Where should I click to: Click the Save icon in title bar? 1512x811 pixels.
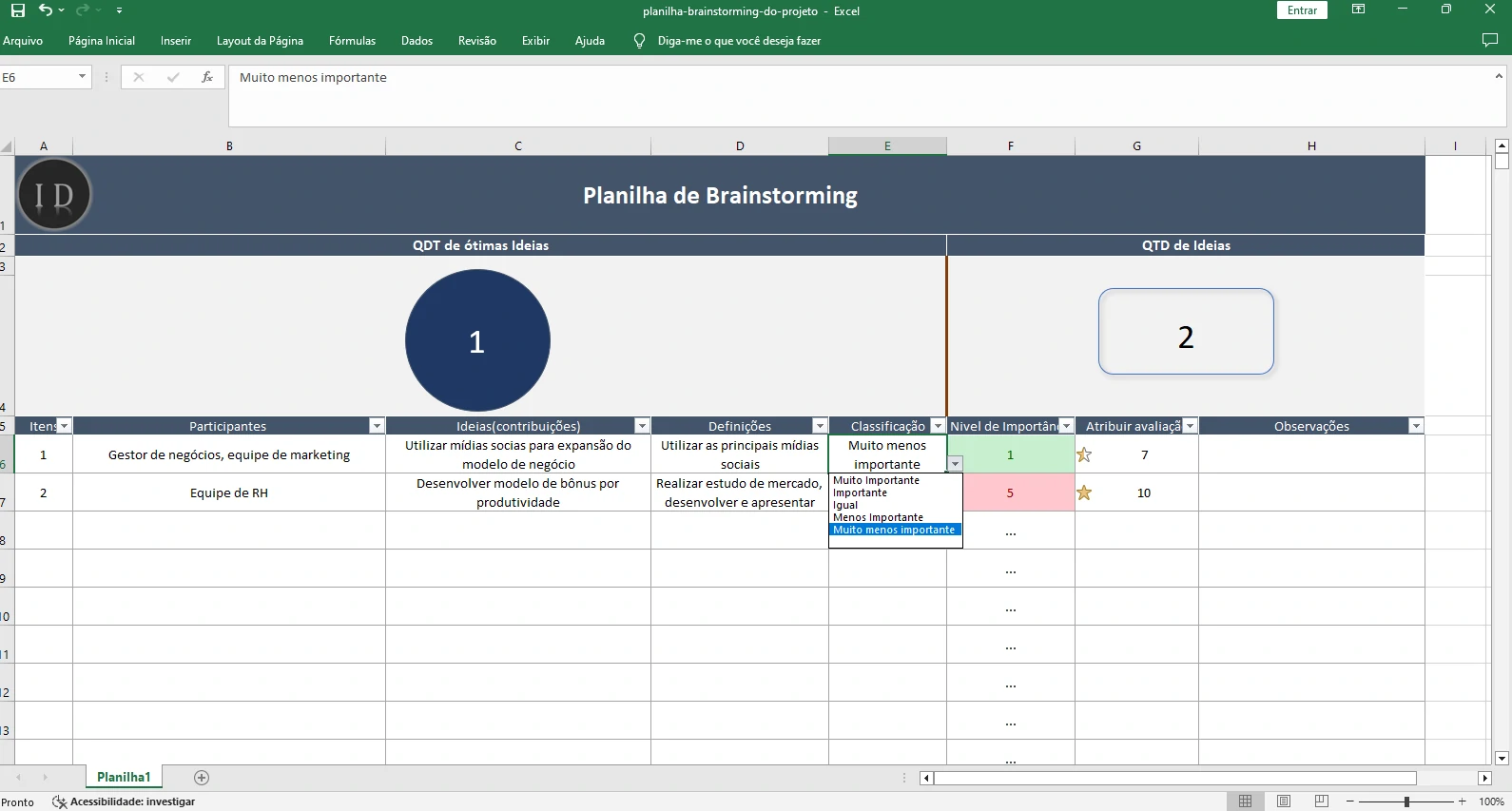click(x=17, y=10)
